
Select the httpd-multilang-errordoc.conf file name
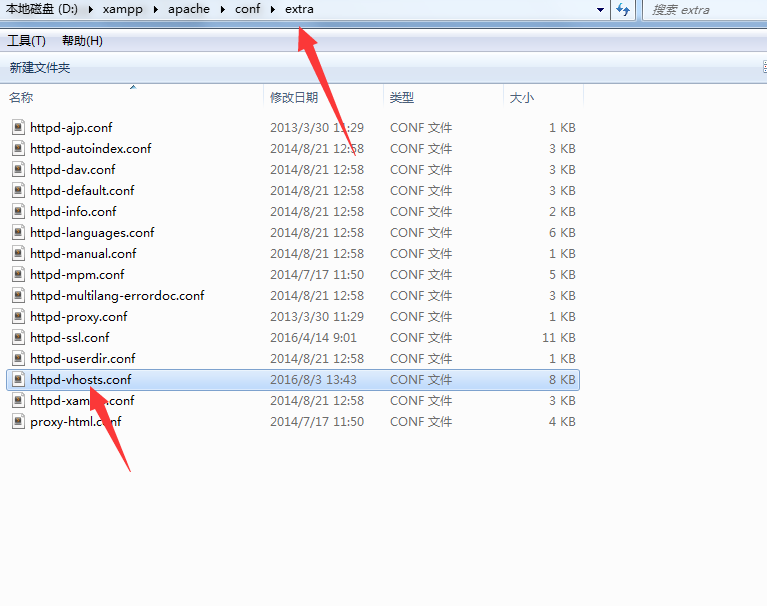[117, 295]
